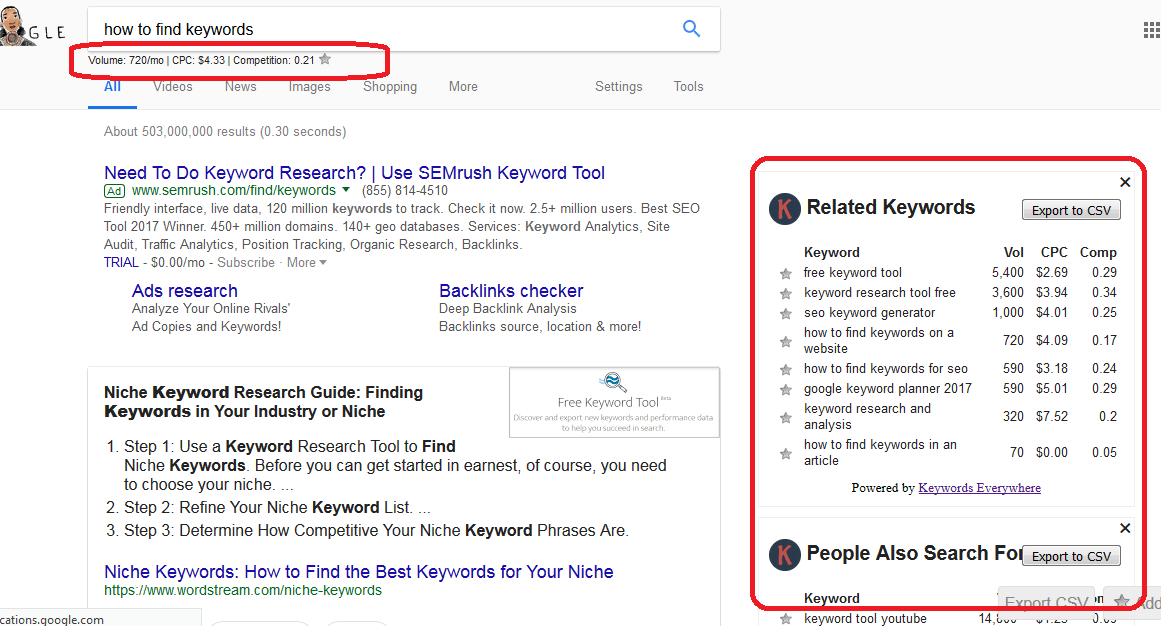Click the Keyword column header in Related Keywords
The height and width of the screenshot is (626, 1161).
[x=832, y=253]
